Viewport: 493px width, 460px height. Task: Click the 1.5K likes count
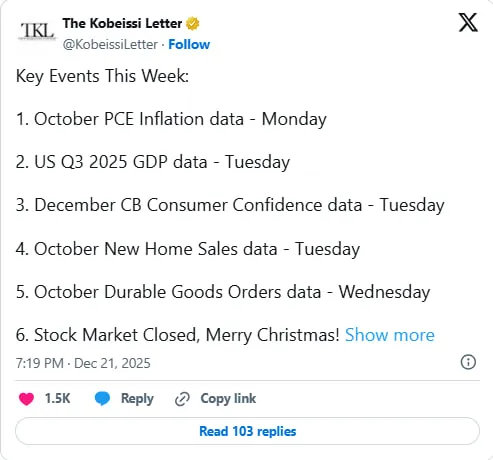point(57,398)
